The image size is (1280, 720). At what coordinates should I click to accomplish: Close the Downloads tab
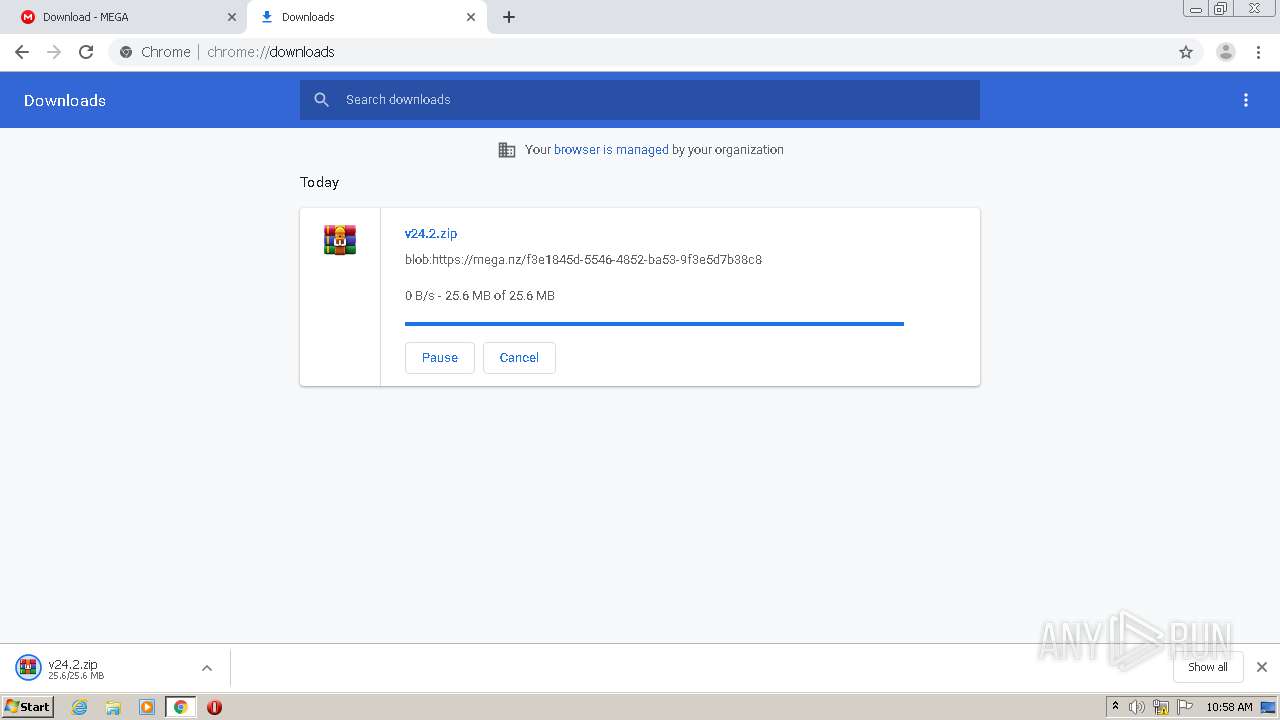(471, 17)
